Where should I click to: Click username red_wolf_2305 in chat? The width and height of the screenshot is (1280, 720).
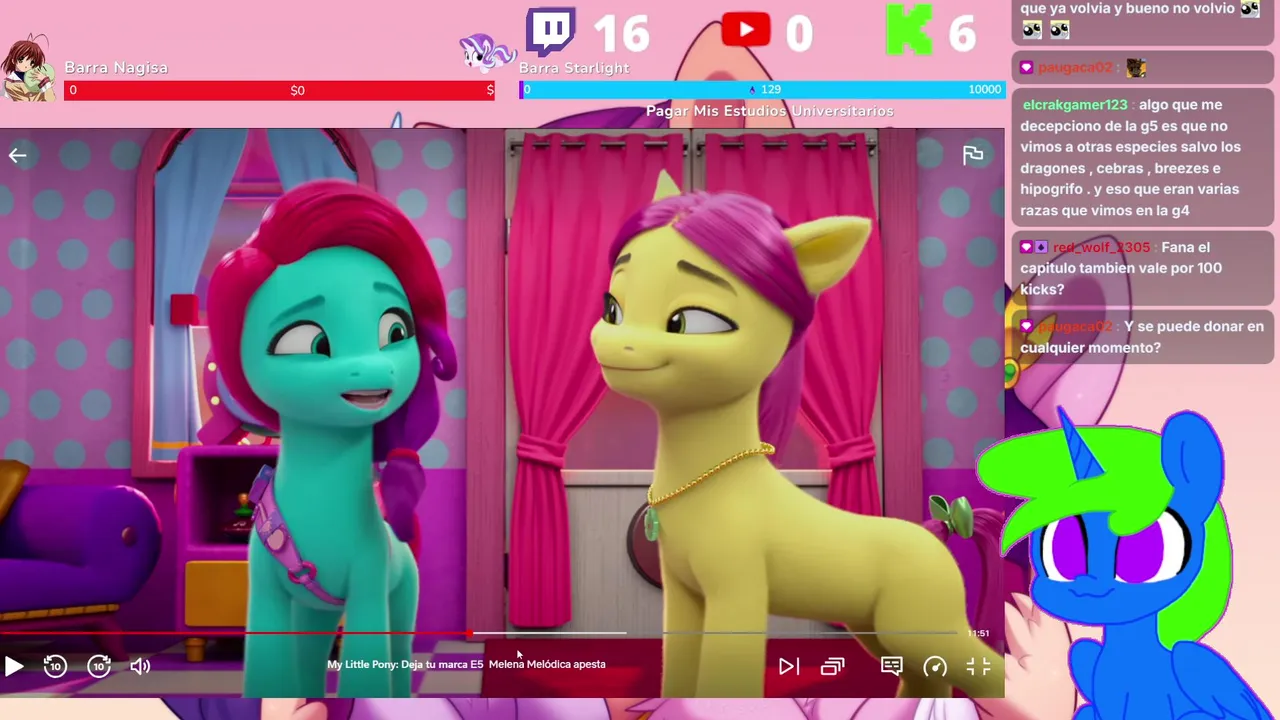(x=1101, y=247)
